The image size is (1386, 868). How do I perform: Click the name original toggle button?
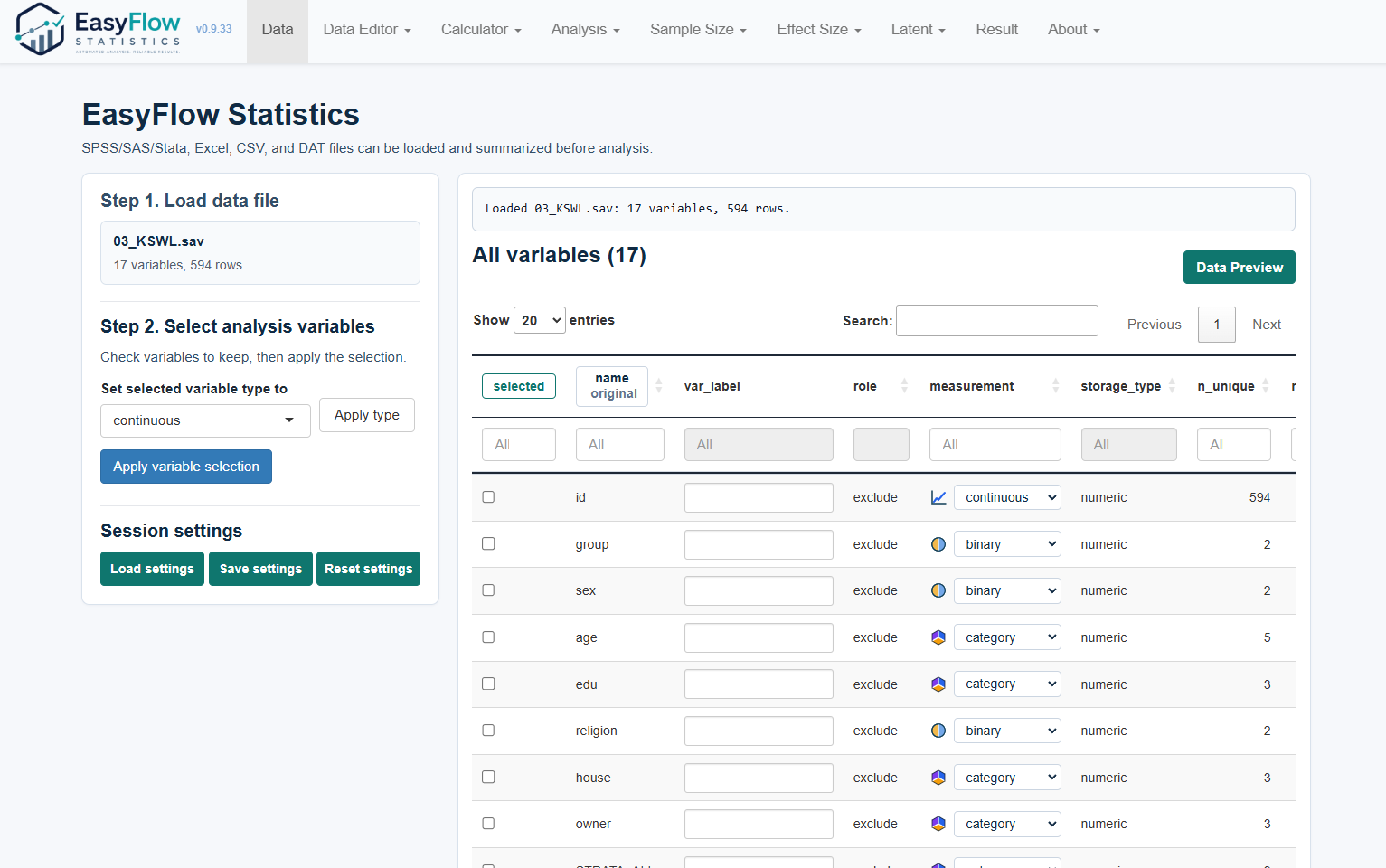tap(612, 386)
